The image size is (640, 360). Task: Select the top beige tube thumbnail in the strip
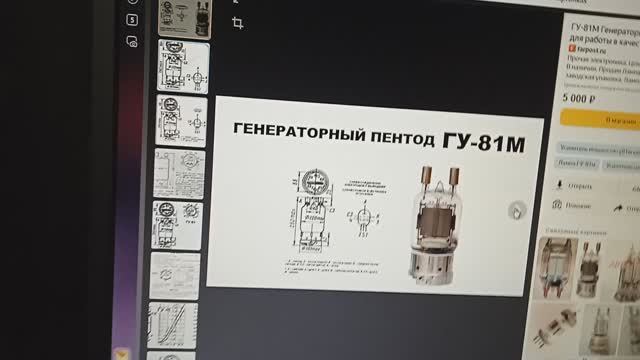coord(185,19)
